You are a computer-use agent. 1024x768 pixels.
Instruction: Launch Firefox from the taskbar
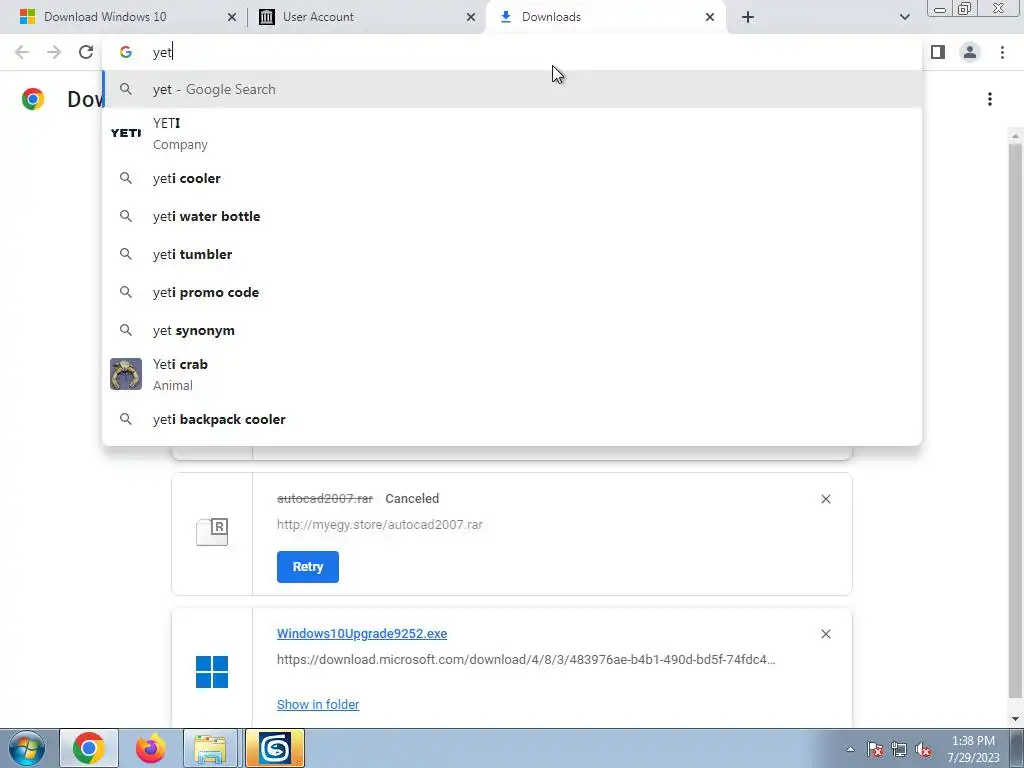[x=150, y=748]
